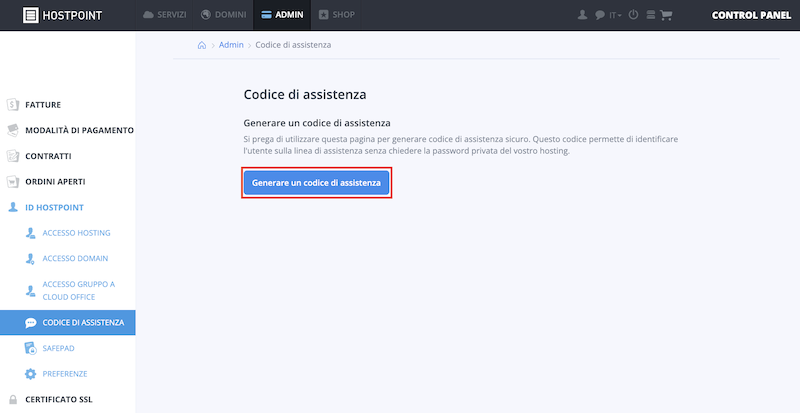This screenshot has height=413, width=800.
Task: Click the Fatture invoice icon
Action: click(13, 105)
